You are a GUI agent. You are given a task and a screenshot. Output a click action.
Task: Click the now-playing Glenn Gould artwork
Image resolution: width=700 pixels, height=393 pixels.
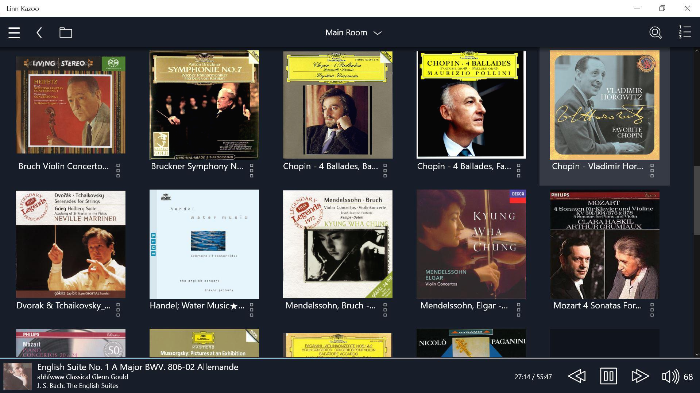click(17, 376)
